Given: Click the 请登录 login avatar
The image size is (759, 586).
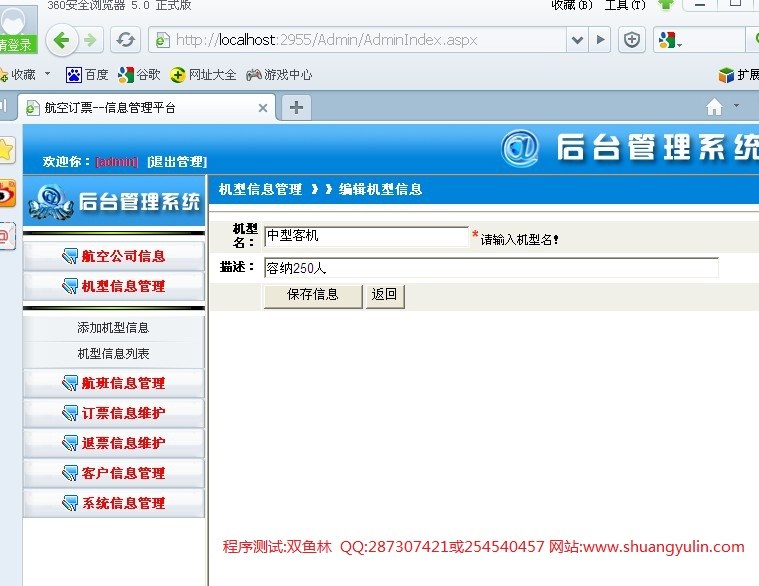Looking at the screenshot, I should [17, 29].
